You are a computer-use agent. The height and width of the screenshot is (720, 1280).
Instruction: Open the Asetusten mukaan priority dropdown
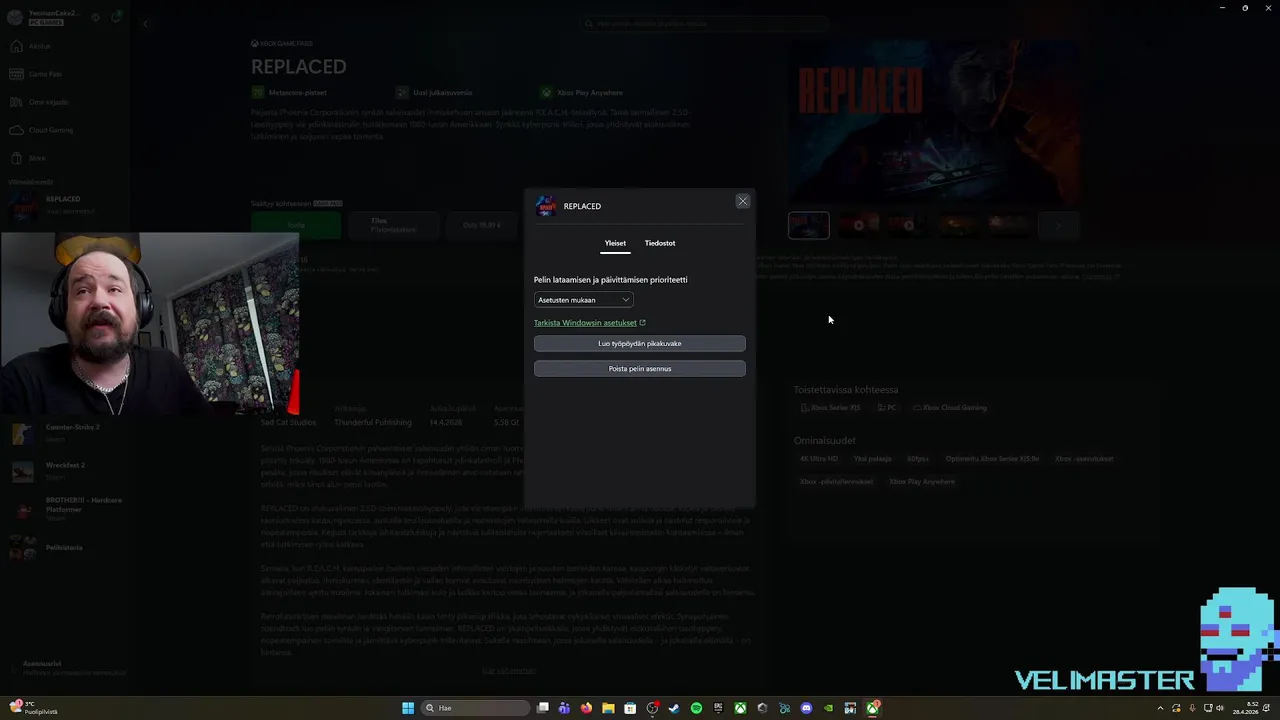tap(583, 300)
